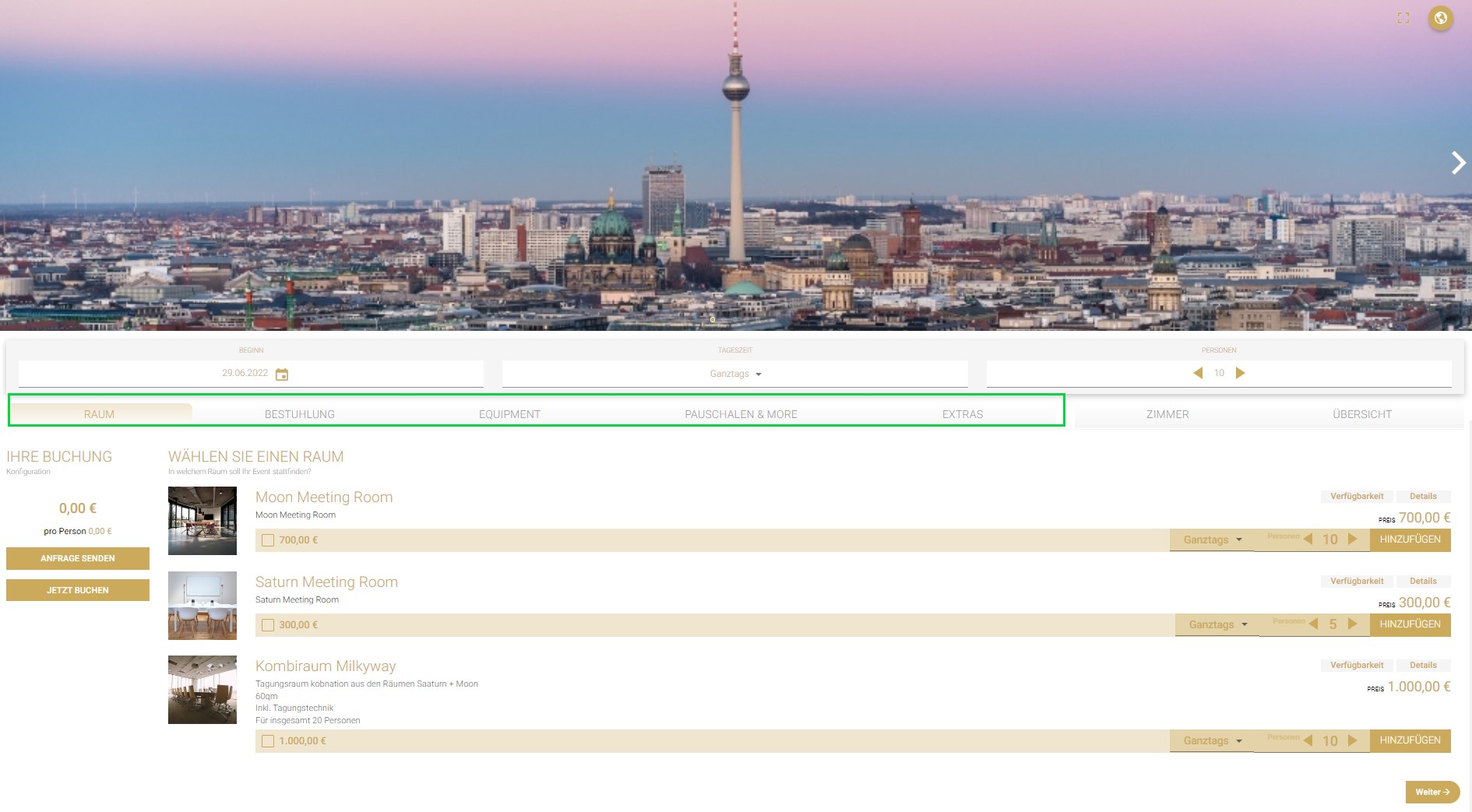This screenshot has width=1472, height=812.
Task: Open the Extras tab
Action: tap(963, 414)
